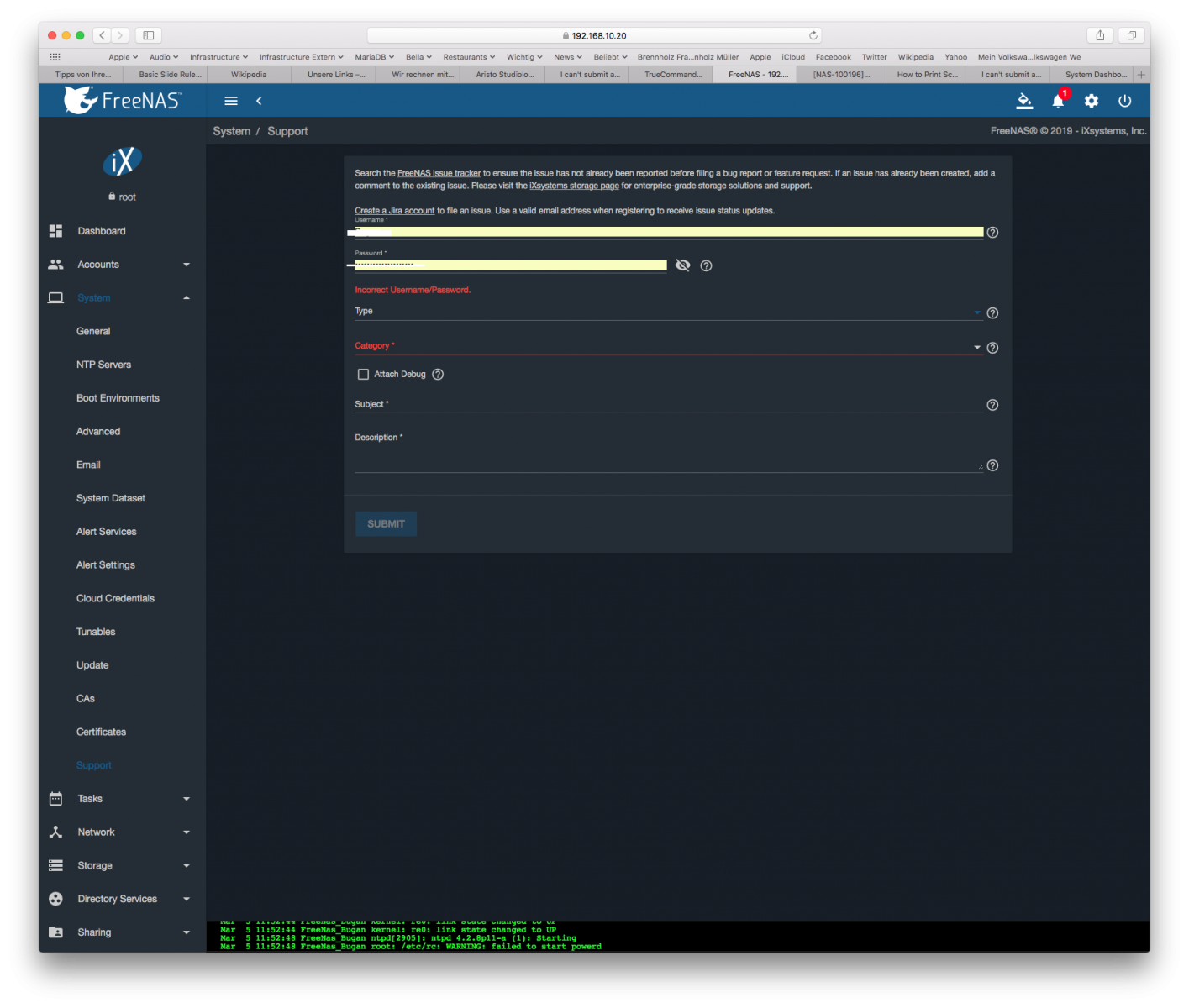Viewport: 1189px width, 1008px height.
Task: Click the collapse chevron next to the hamburger icon
Action: click(x=259, y=101)
